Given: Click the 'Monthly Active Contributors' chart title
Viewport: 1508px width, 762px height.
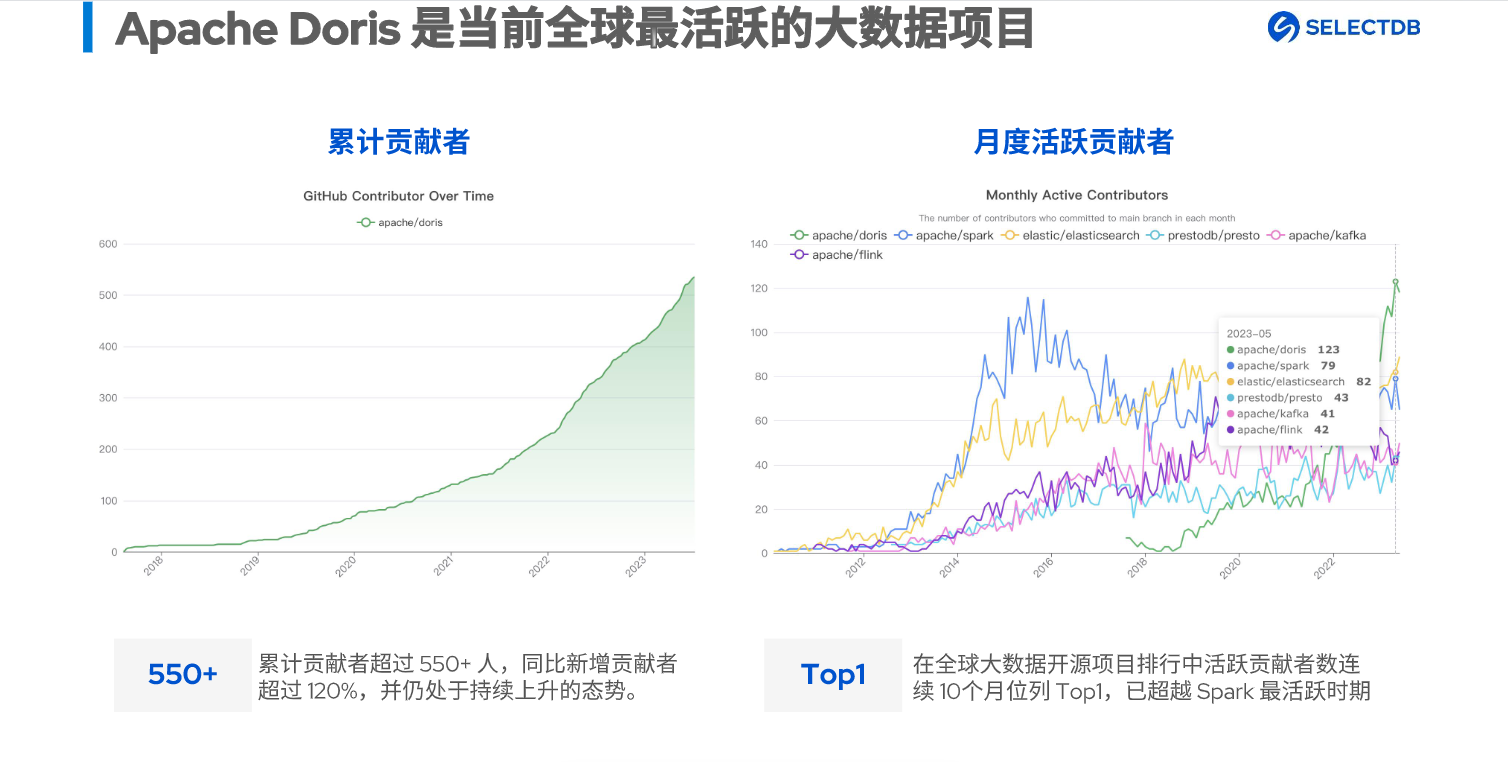Looking at the screenshot, I should (1077, 195).
